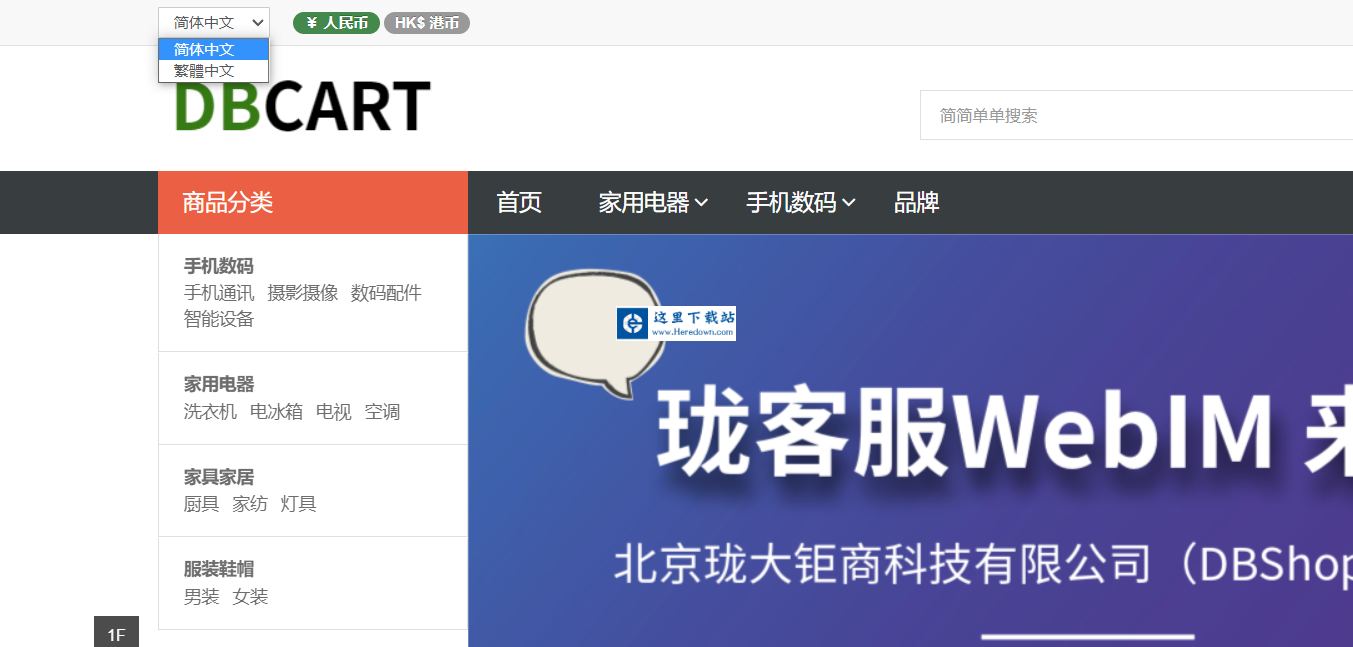The height and width of the screenshot is (647, 1353).
Task: Open 家用电器 navigation menu item
Action: 644,202
